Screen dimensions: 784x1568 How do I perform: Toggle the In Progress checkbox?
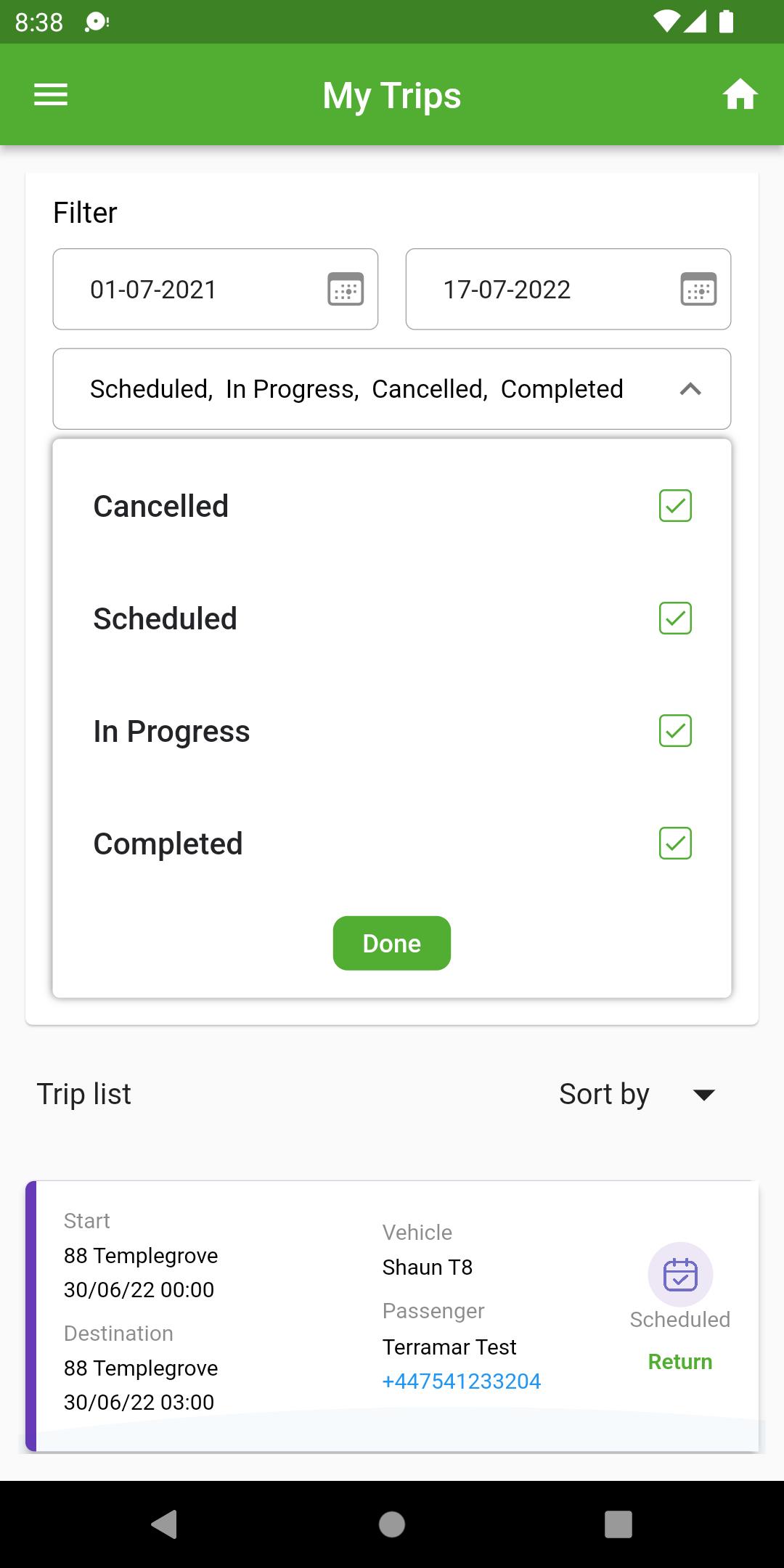point(675,730)
